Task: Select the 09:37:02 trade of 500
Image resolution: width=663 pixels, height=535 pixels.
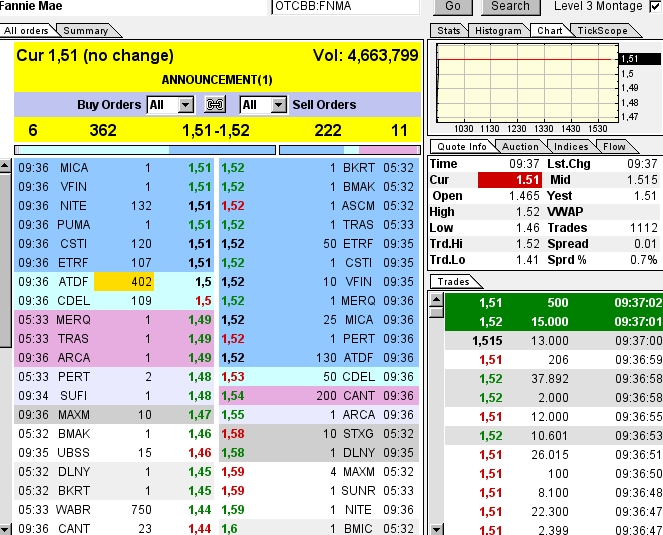Action: click(554, 303)
